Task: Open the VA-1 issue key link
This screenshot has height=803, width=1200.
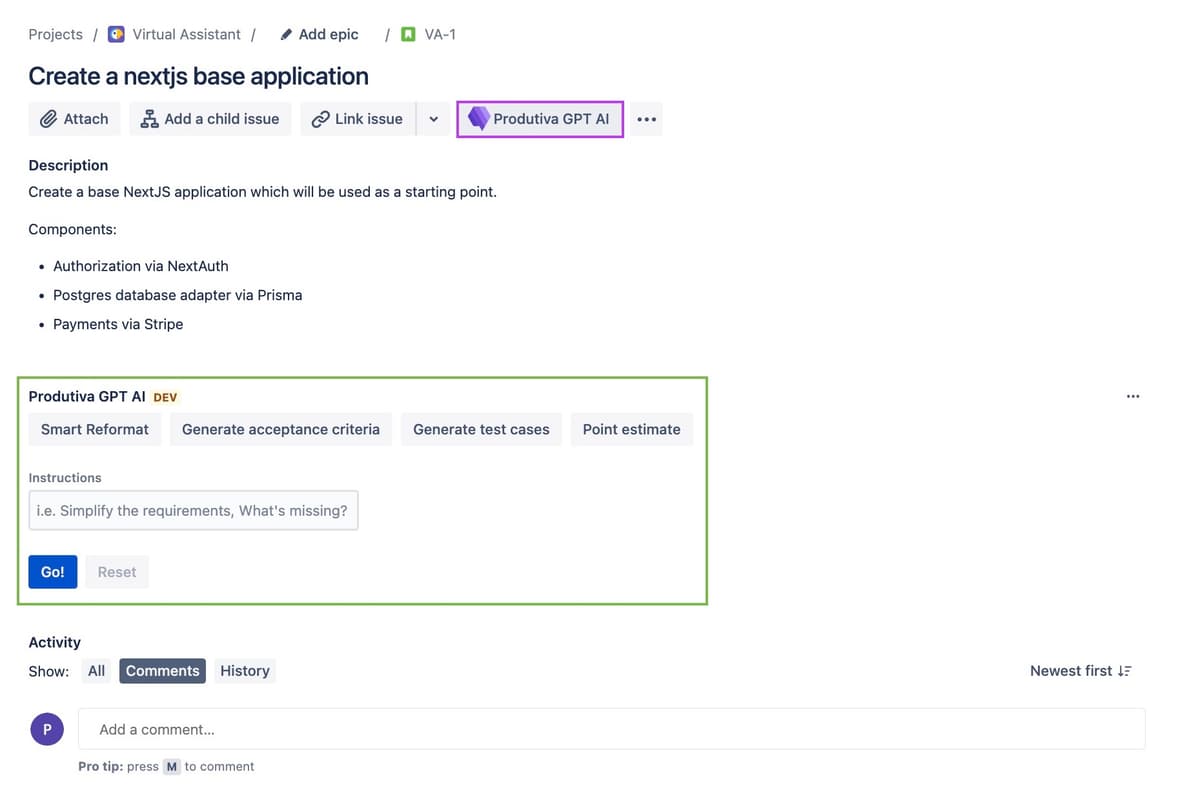Action: 441,34
